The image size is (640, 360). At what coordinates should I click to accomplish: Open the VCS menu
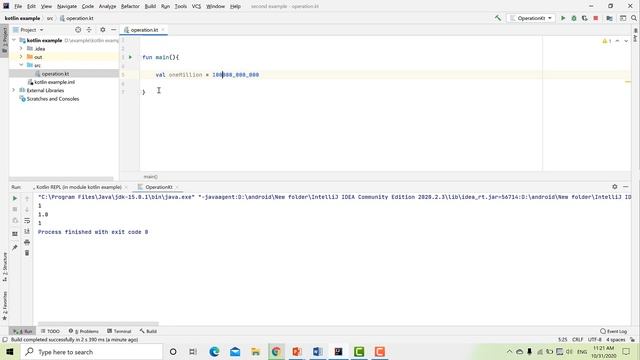pyautogui.click(x=196, y=6)
